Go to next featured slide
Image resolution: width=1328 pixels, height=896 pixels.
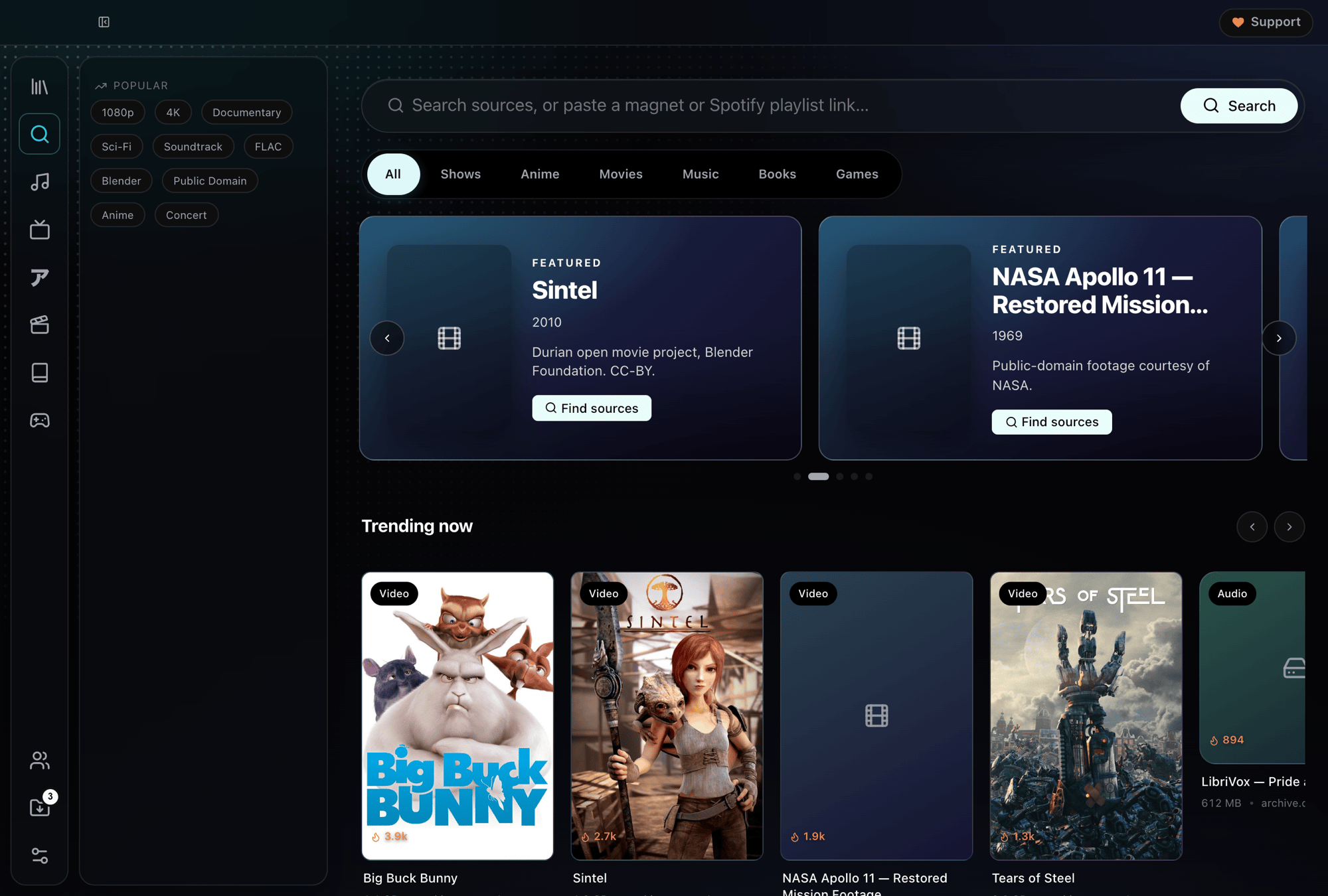(1279, 338)
